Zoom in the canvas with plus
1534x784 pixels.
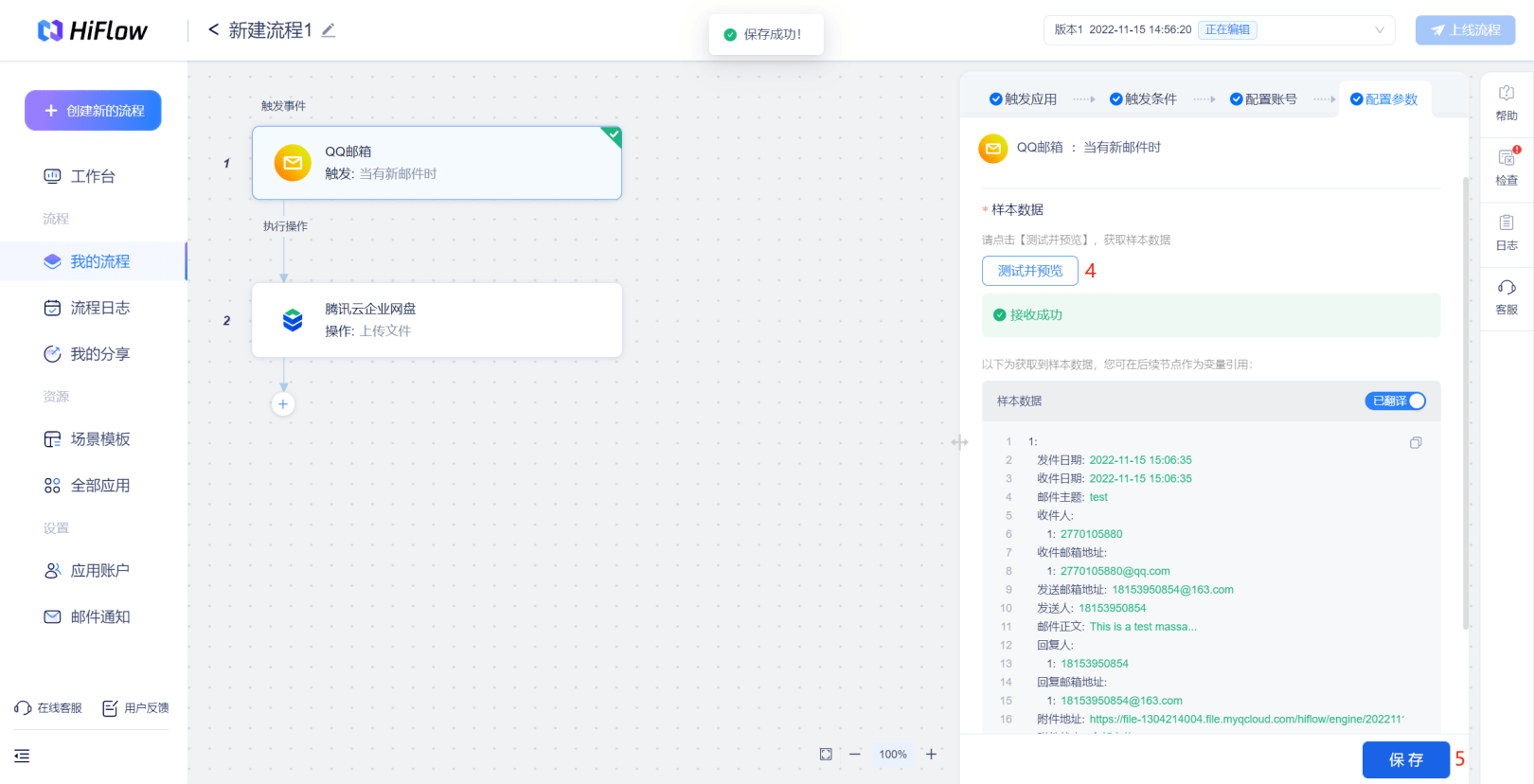click(931, 755)
